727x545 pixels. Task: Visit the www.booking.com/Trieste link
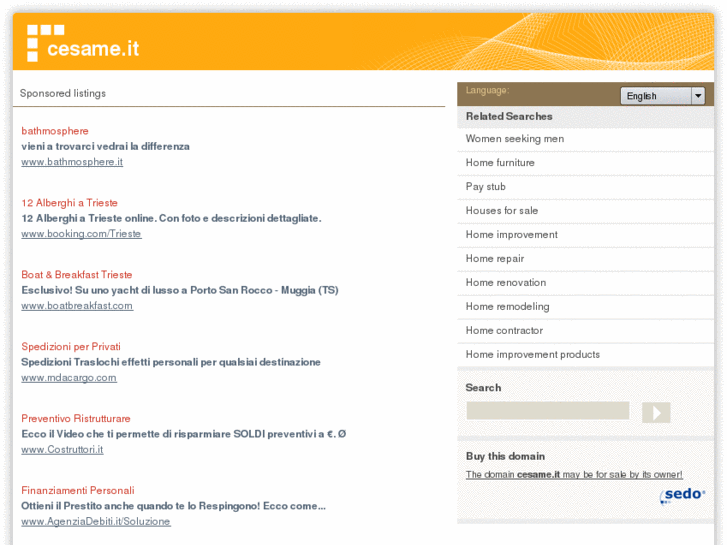[81, 234]
